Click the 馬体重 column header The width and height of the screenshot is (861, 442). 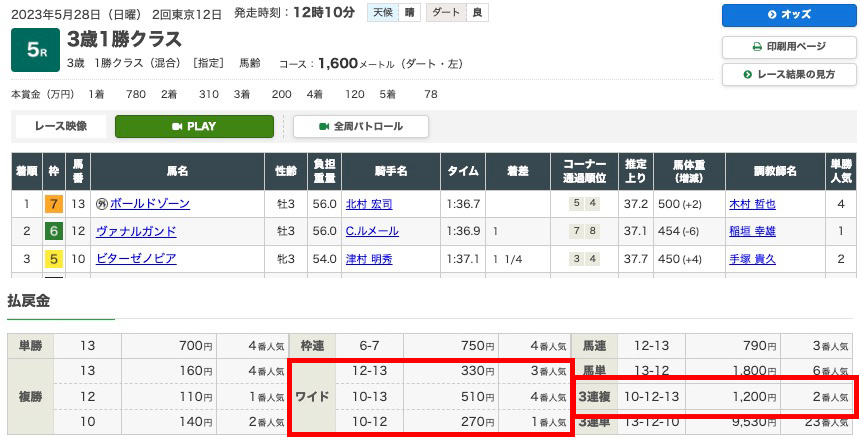tap(689, 171)
